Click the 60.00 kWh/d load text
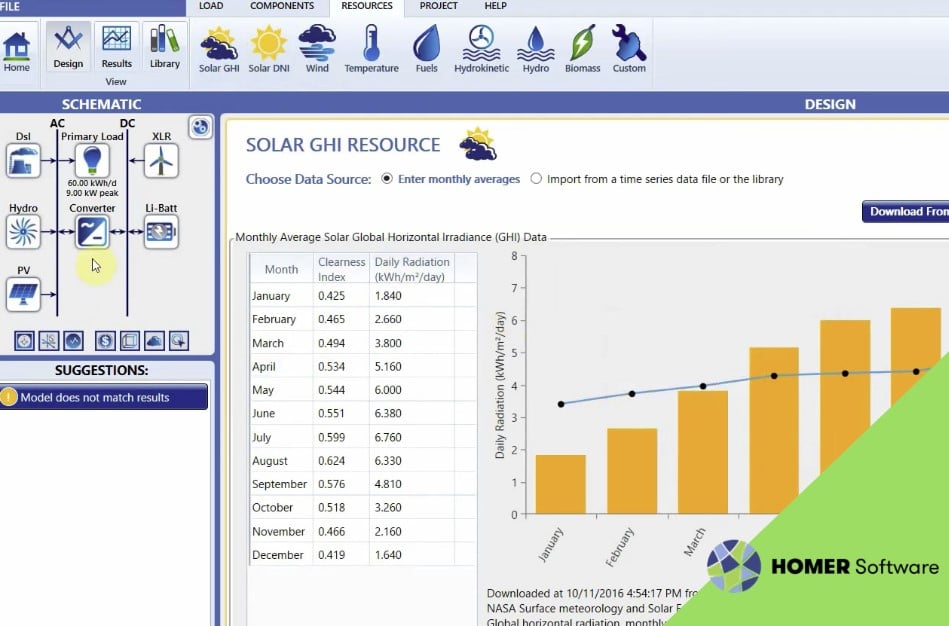949x626 pixels. coord(92,183)
